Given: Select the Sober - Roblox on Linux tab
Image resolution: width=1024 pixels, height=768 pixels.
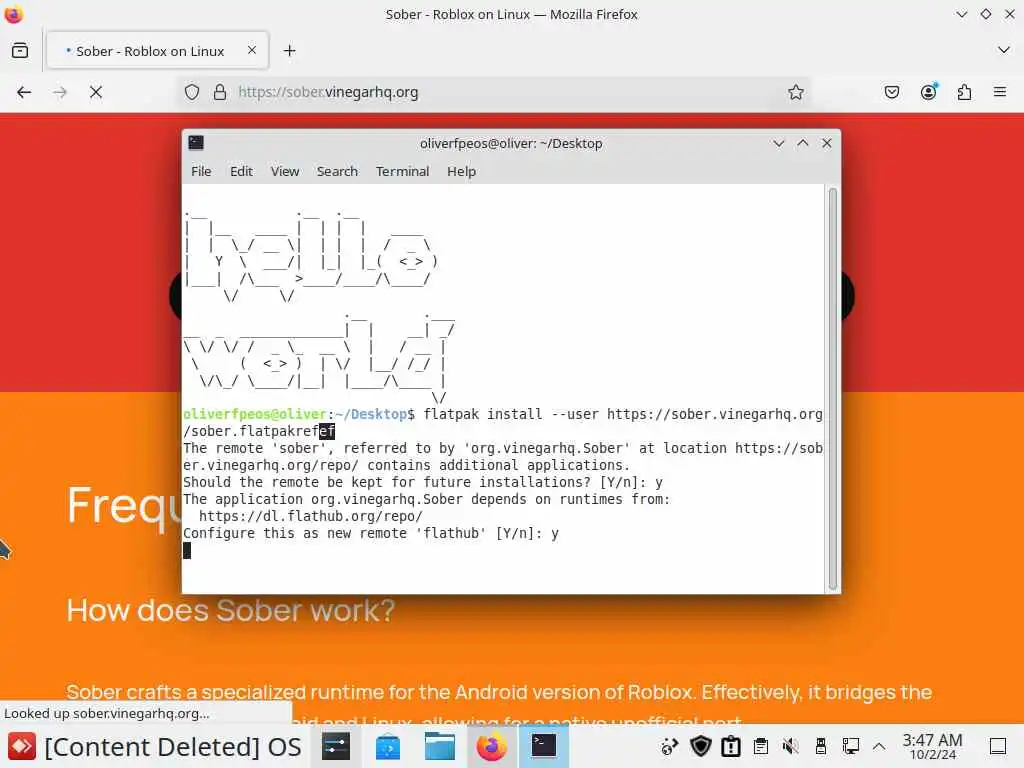Looking at the screenshot, I should pyautogui.click(x=157, y=50).
